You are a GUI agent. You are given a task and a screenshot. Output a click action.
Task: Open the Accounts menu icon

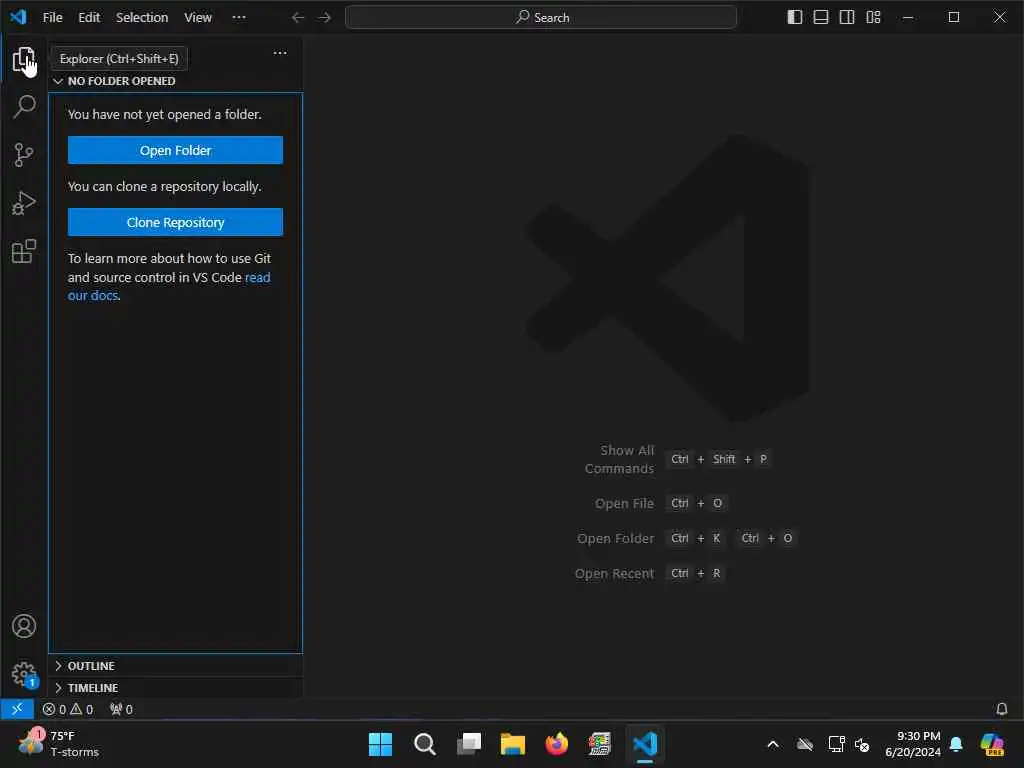click(24, 626)
